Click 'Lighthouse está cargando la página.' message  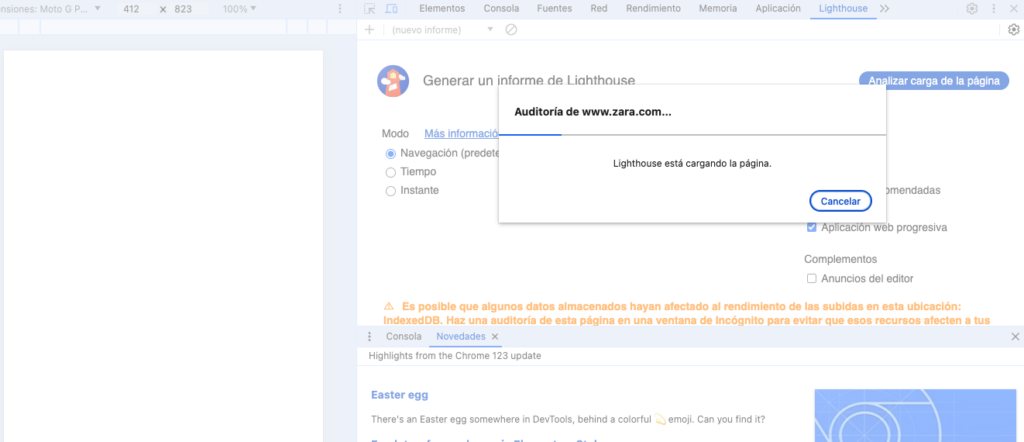692,164
